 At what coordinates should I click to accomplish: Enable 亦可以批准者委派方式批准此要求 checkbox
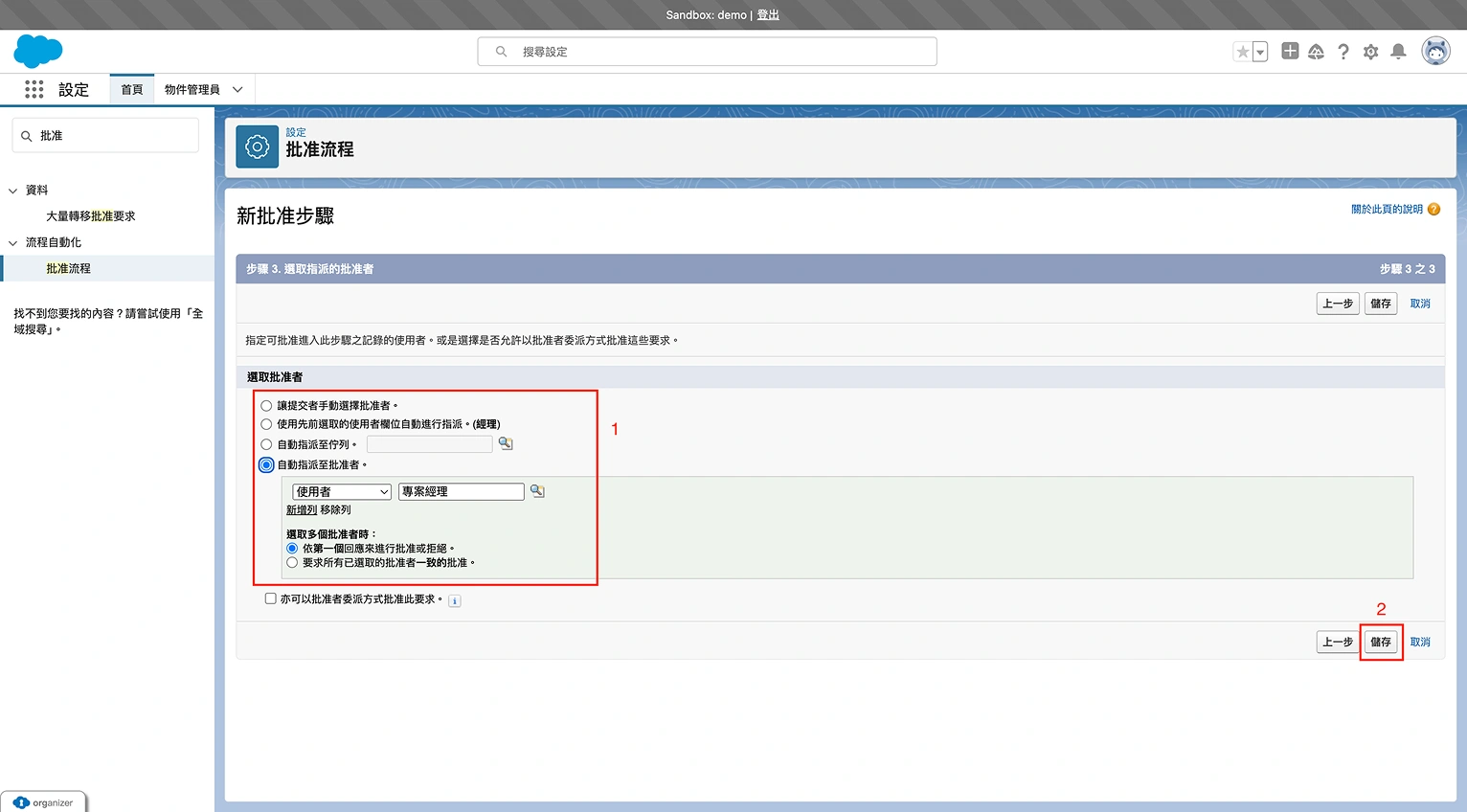[x=271, y=598]
